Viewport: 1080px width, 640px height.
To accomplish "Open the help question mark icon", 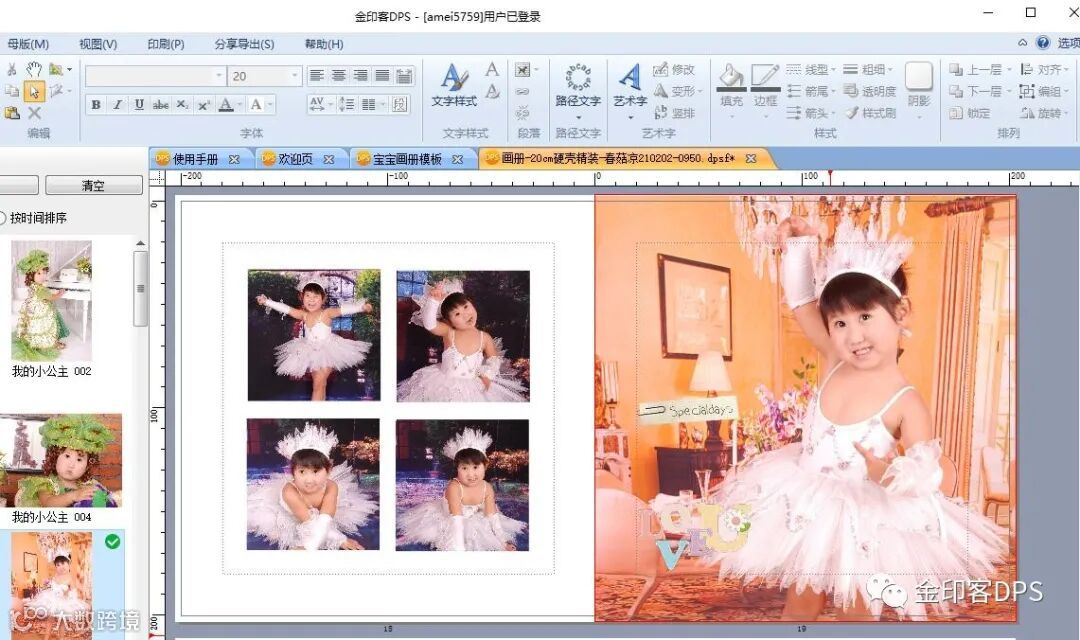I will [x=1043, y=43].
